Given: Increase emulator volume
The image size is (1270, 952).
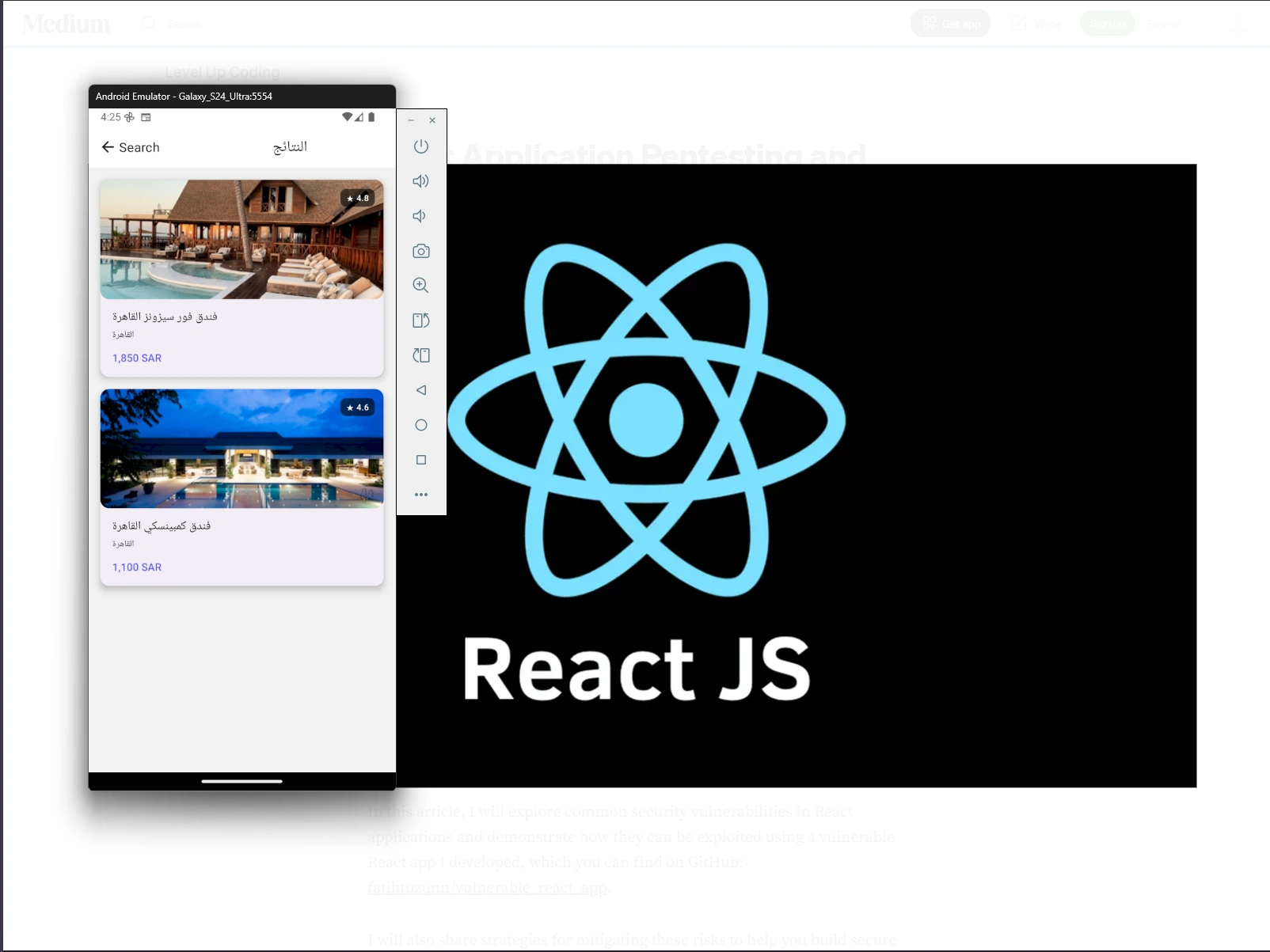Looking at the screenshot, I should (x=420, y=180).
